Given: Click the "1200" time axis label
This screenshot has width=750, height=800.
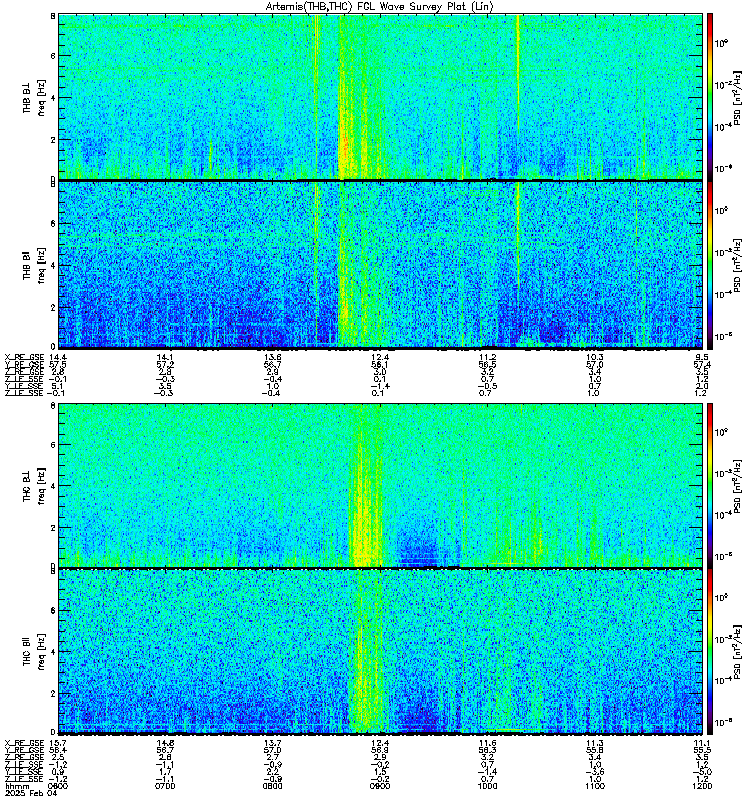Looking at the screenshot, I should 702,786.
